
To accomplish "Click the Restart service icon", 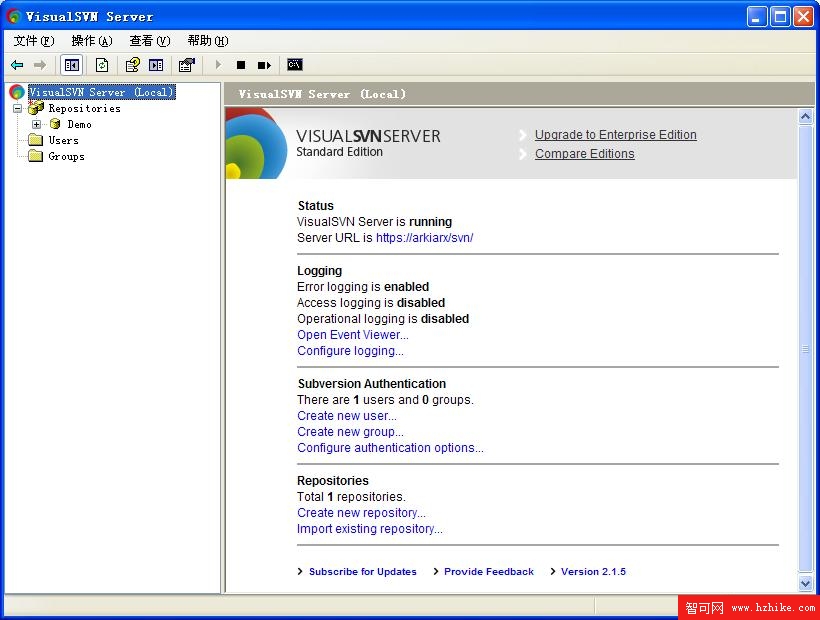I will (x=265, y=65).
